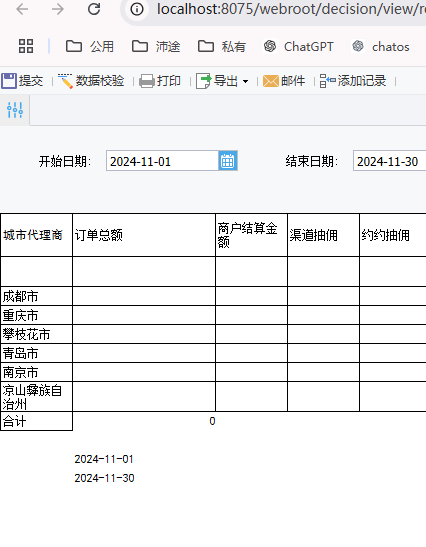The image size is (426, 547).
Task: Select the 商户结算金额 header cell
Action: (x=251, y=235)
